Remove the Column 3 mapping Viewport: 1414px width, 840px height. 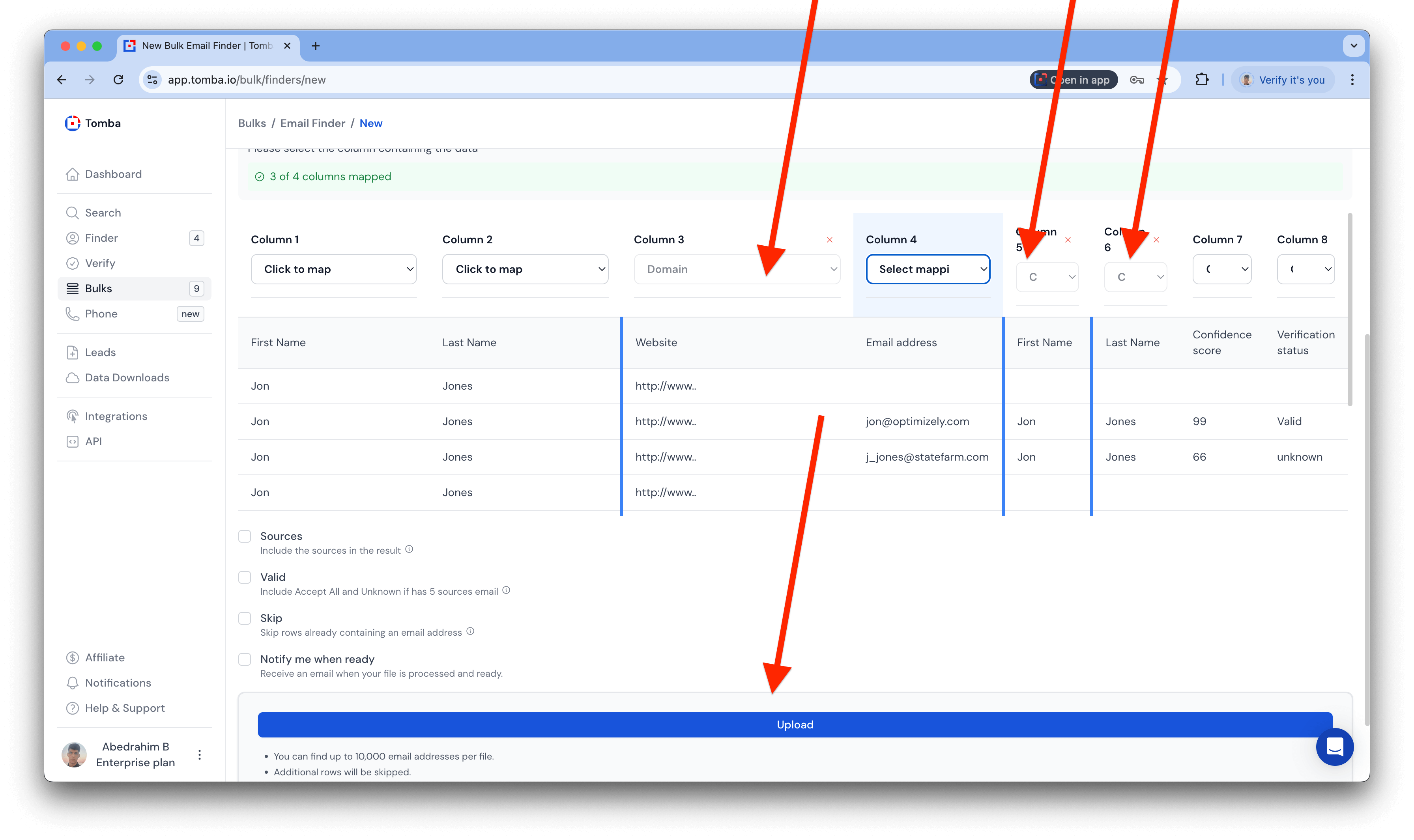pyautogui.click(x=830, y=240)
